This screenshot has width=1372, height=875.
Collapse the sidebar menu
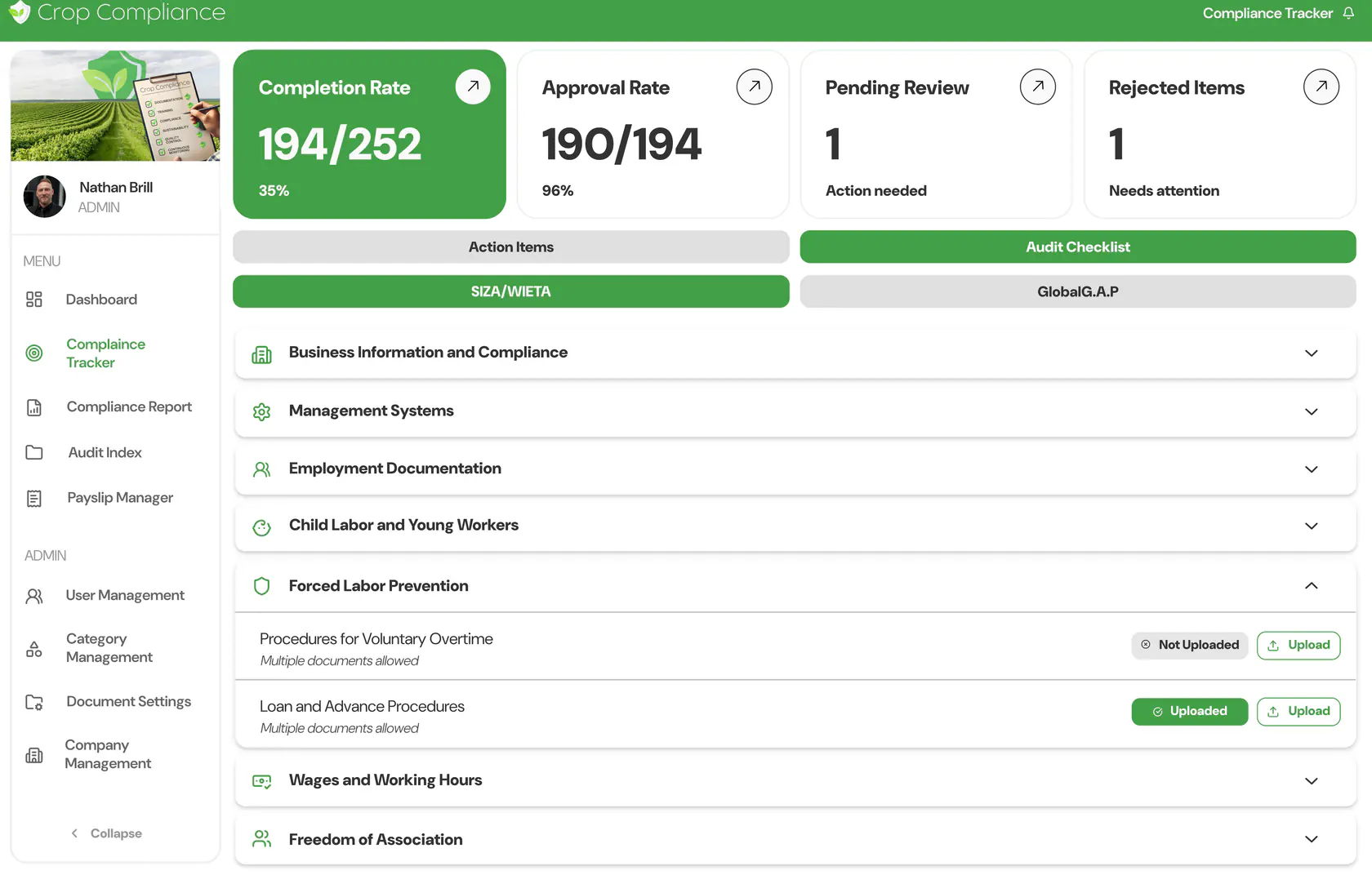point(106,833)
